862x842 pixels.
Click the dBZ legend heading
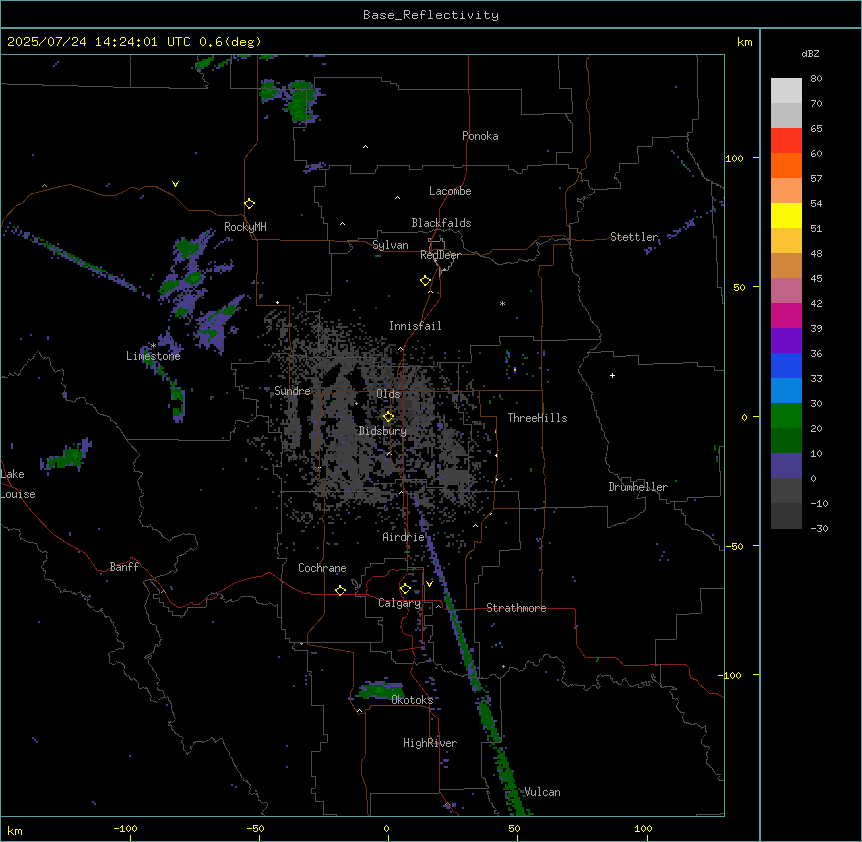[x=810, y=53]
